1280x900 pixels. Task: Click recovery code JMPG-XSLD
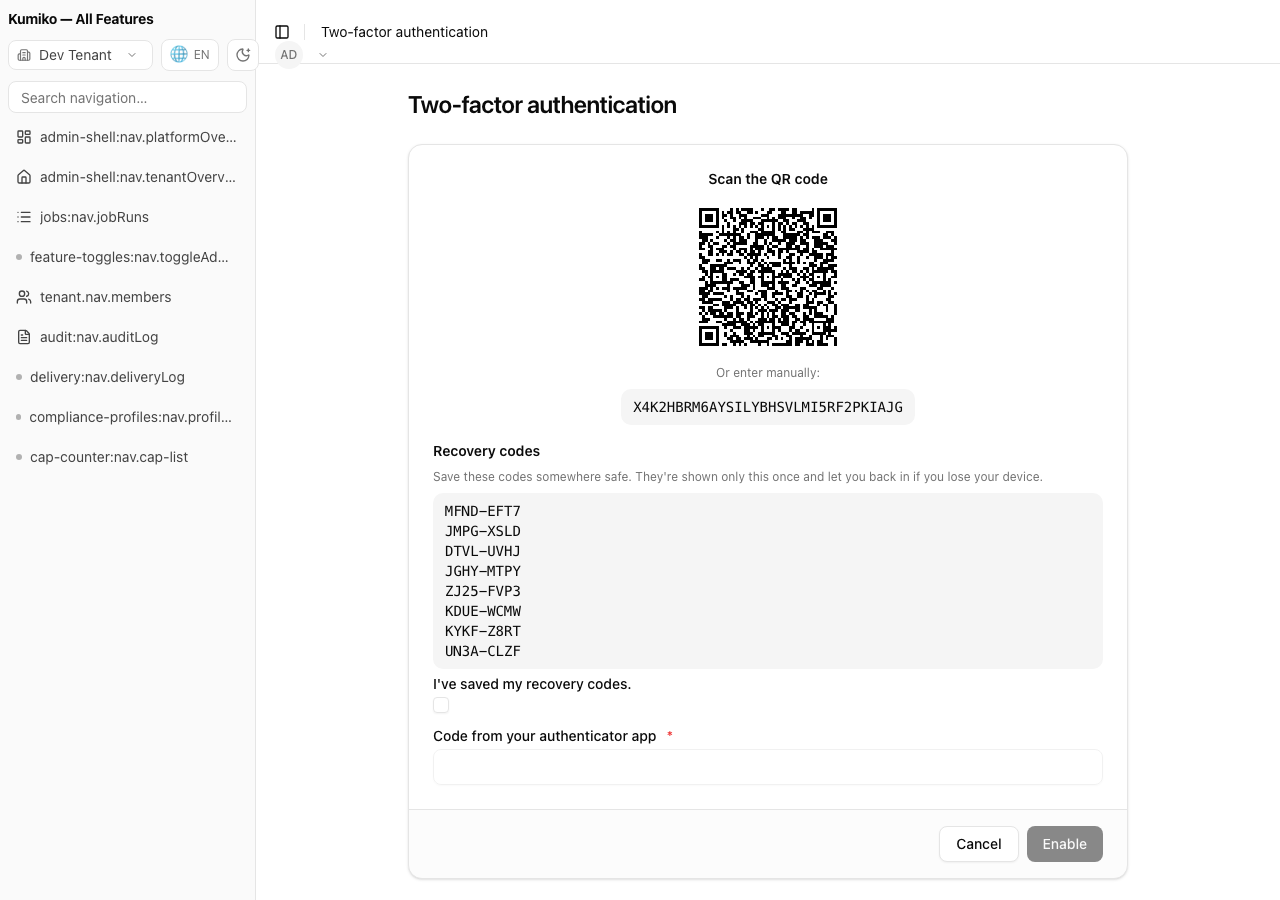pos(483,531)
